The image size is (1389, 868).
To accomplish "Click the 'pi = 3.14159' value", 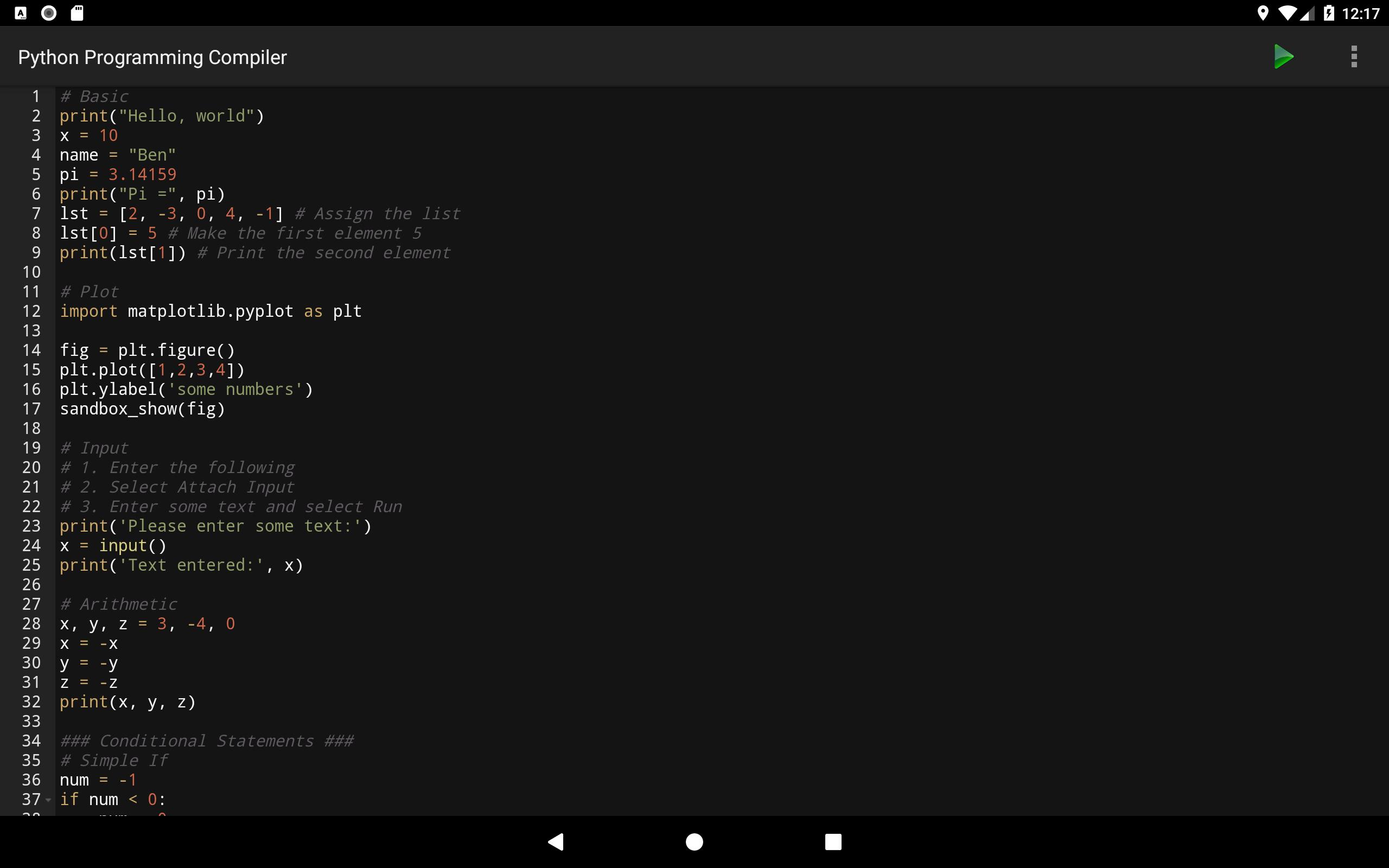I will (118, 174).
